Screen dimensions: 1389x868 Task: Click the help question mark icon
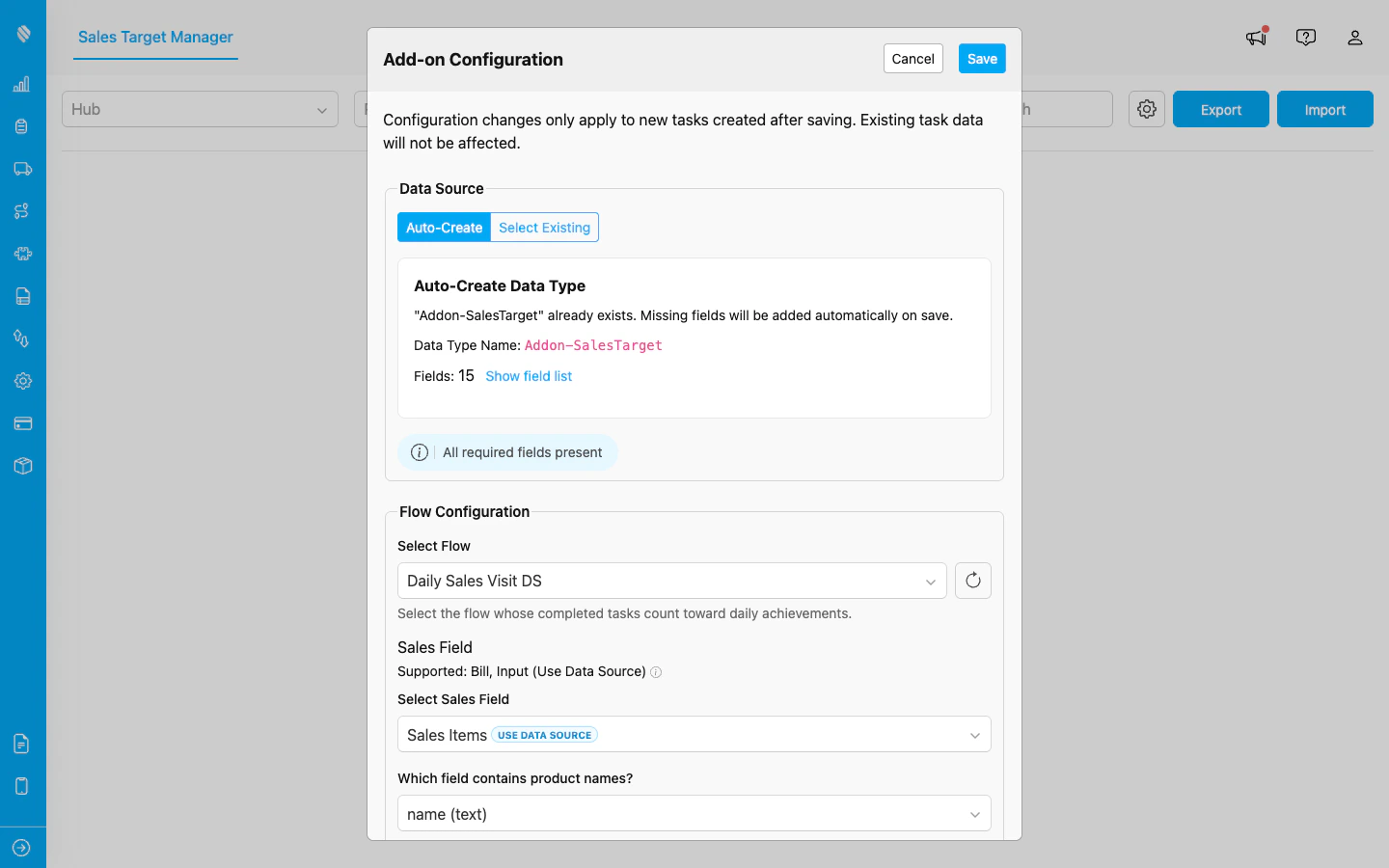[x=1305, y=37]
